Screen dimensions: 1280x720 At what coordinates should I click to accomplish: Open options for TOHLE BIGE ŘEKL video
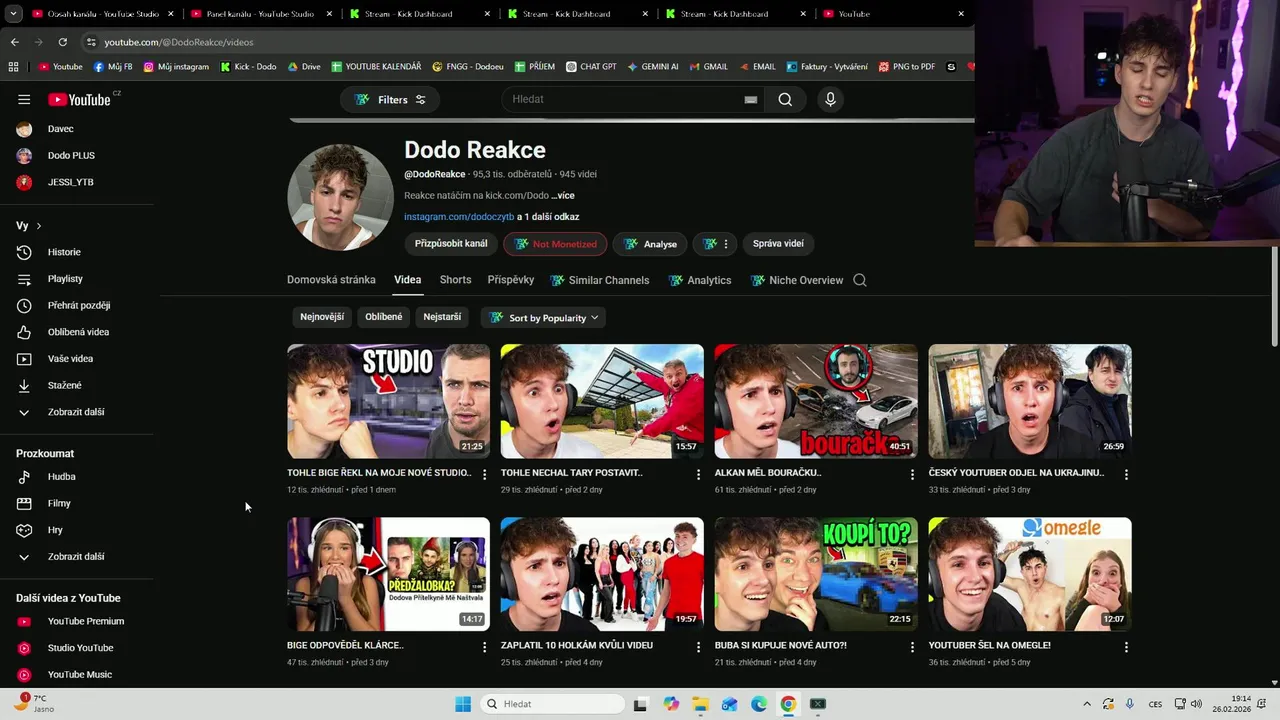[485, 474]
